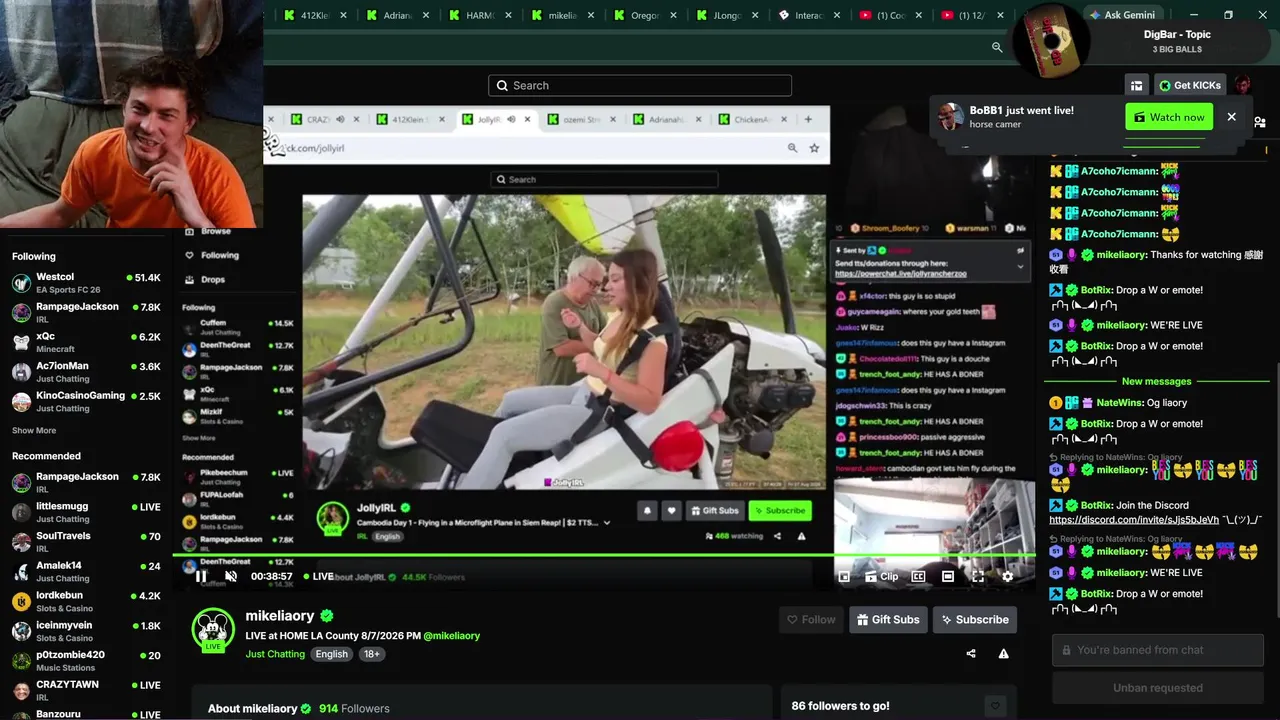Select the English language tag
Screen dimensions: 1280x720
pos(331,654)
